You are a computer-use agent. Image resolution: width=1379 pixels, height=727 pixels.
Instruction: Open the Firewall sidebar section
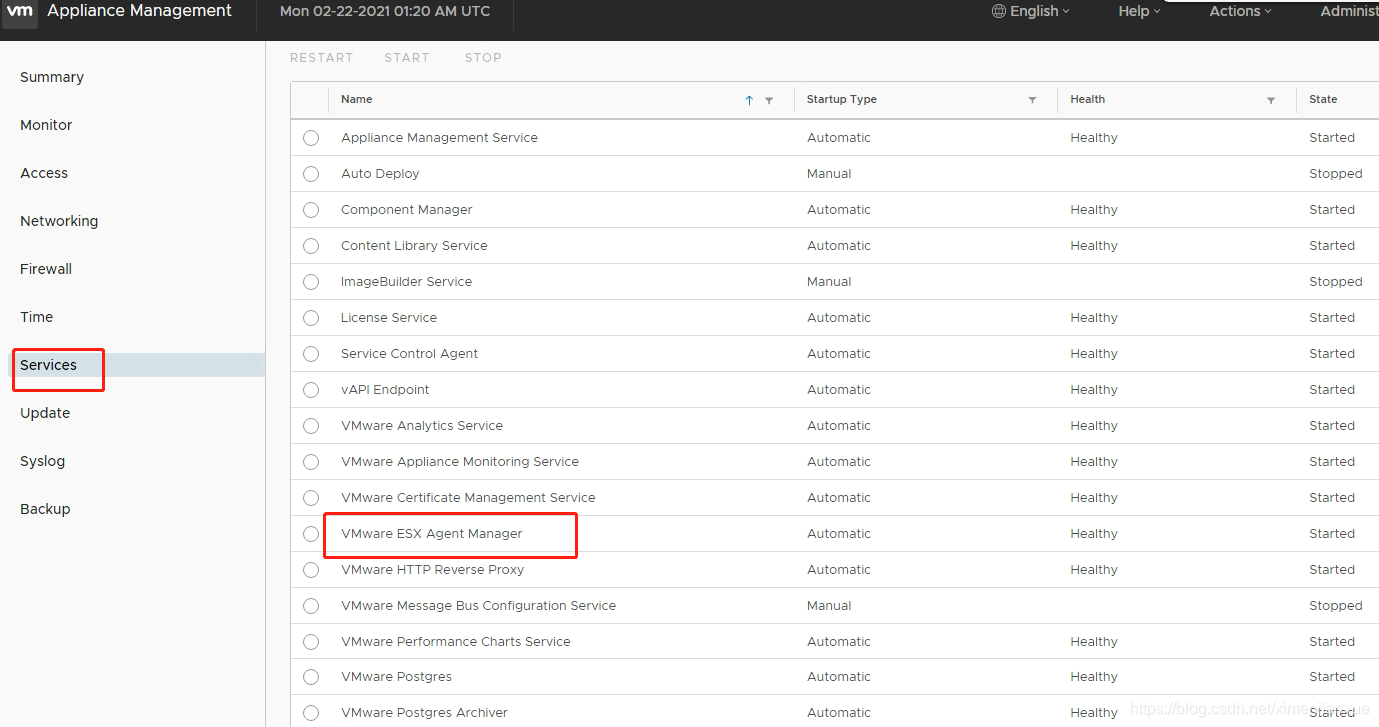tap(46, 269)
